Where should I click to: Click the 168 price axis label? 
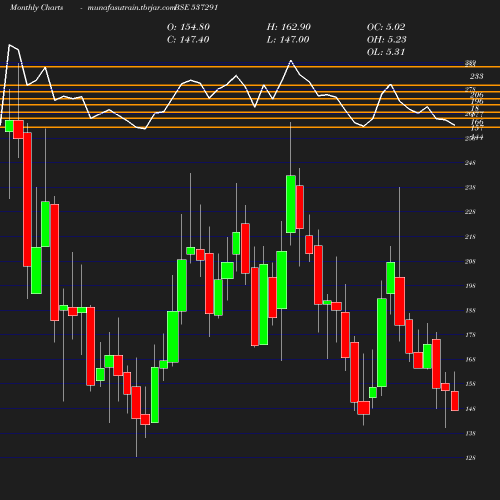(470, 359)
